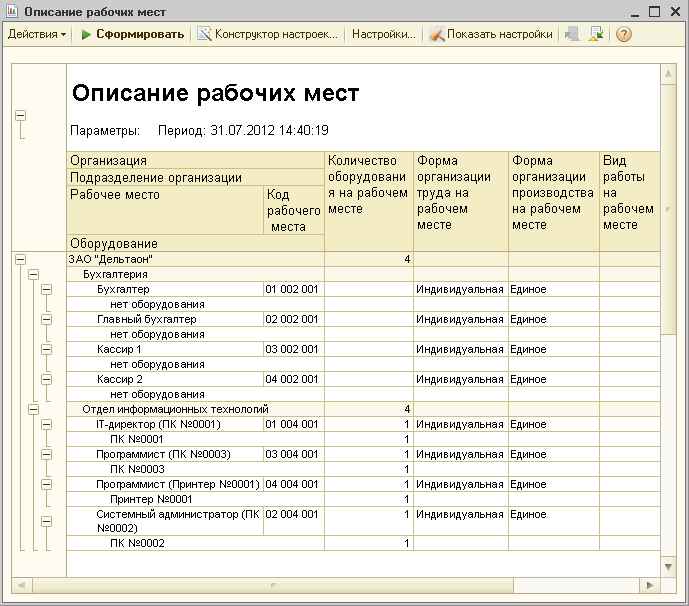Click Форма организации производства header

click(x=554, y=202)
